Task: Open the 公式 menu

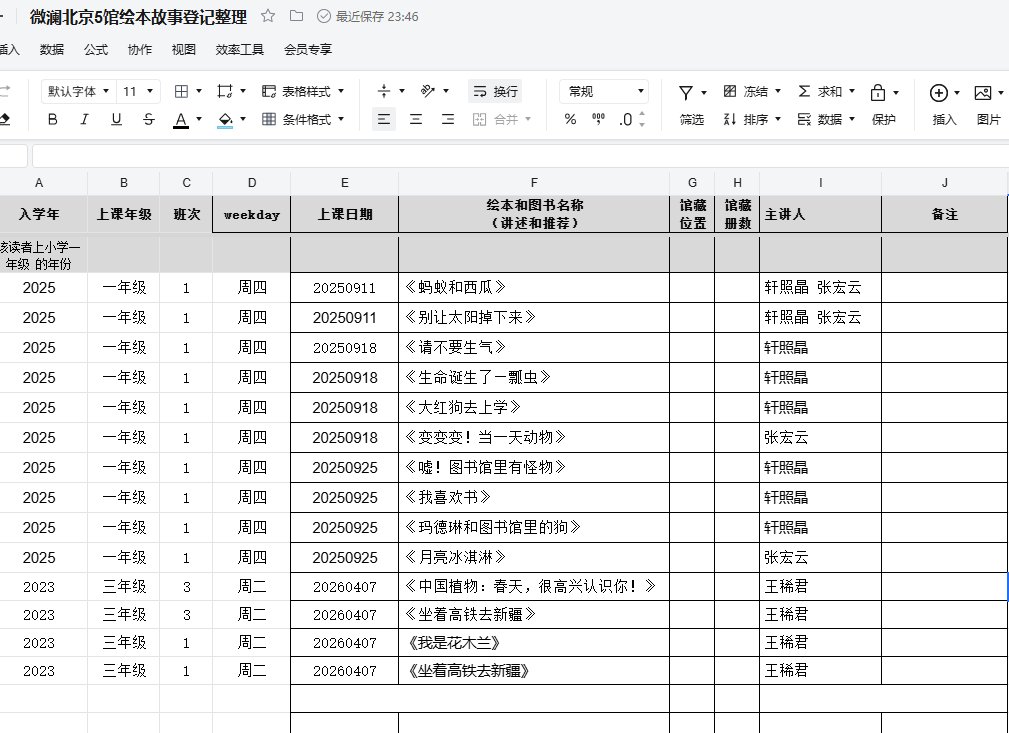Action: pyautogui.click(x=96, y=49)
